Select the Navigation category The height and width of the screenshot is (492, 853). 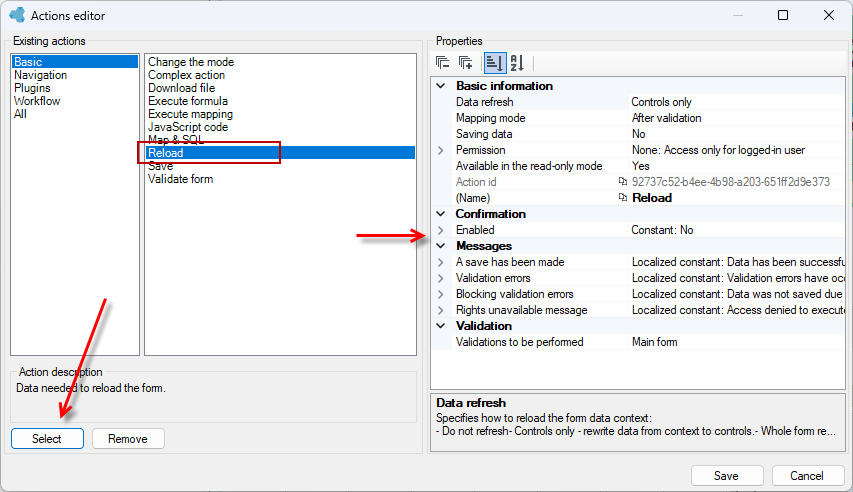click(x=40, y=75)
